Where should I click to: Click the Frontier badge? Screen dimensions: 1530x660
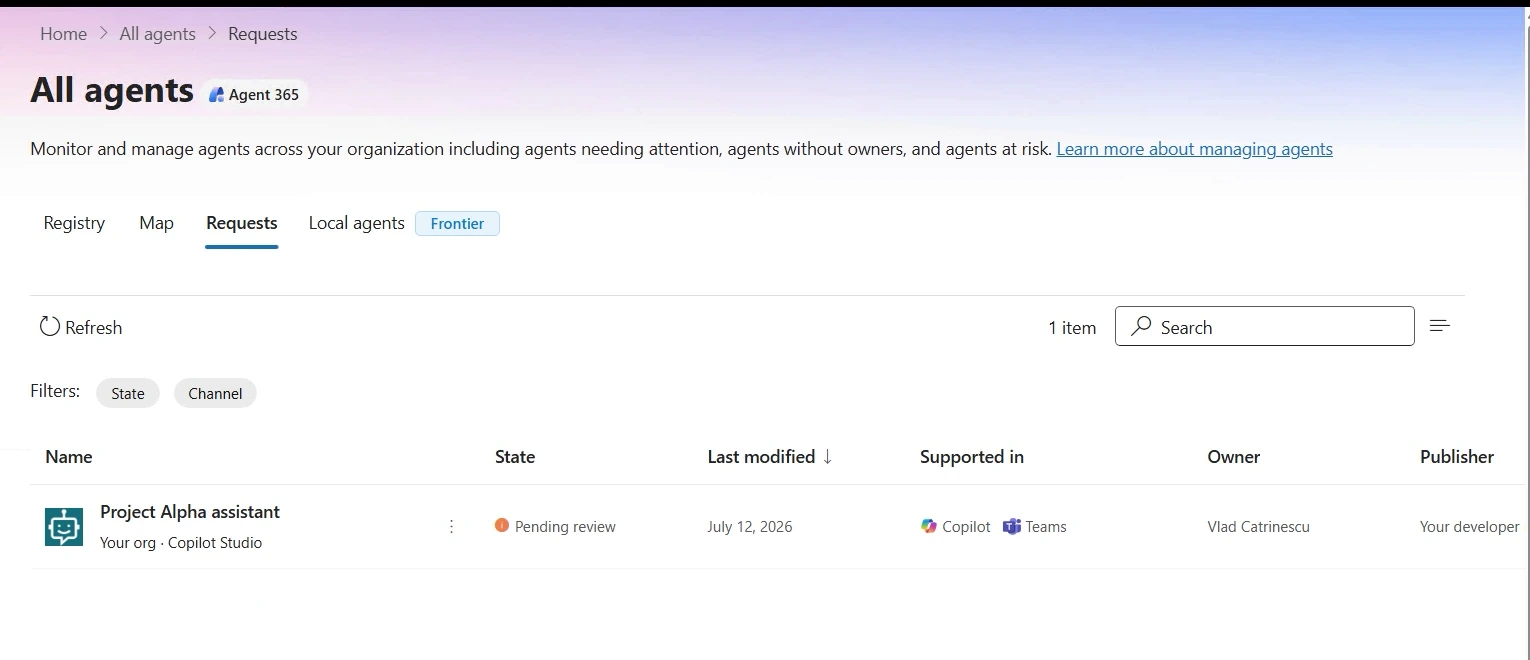(457, 223)
